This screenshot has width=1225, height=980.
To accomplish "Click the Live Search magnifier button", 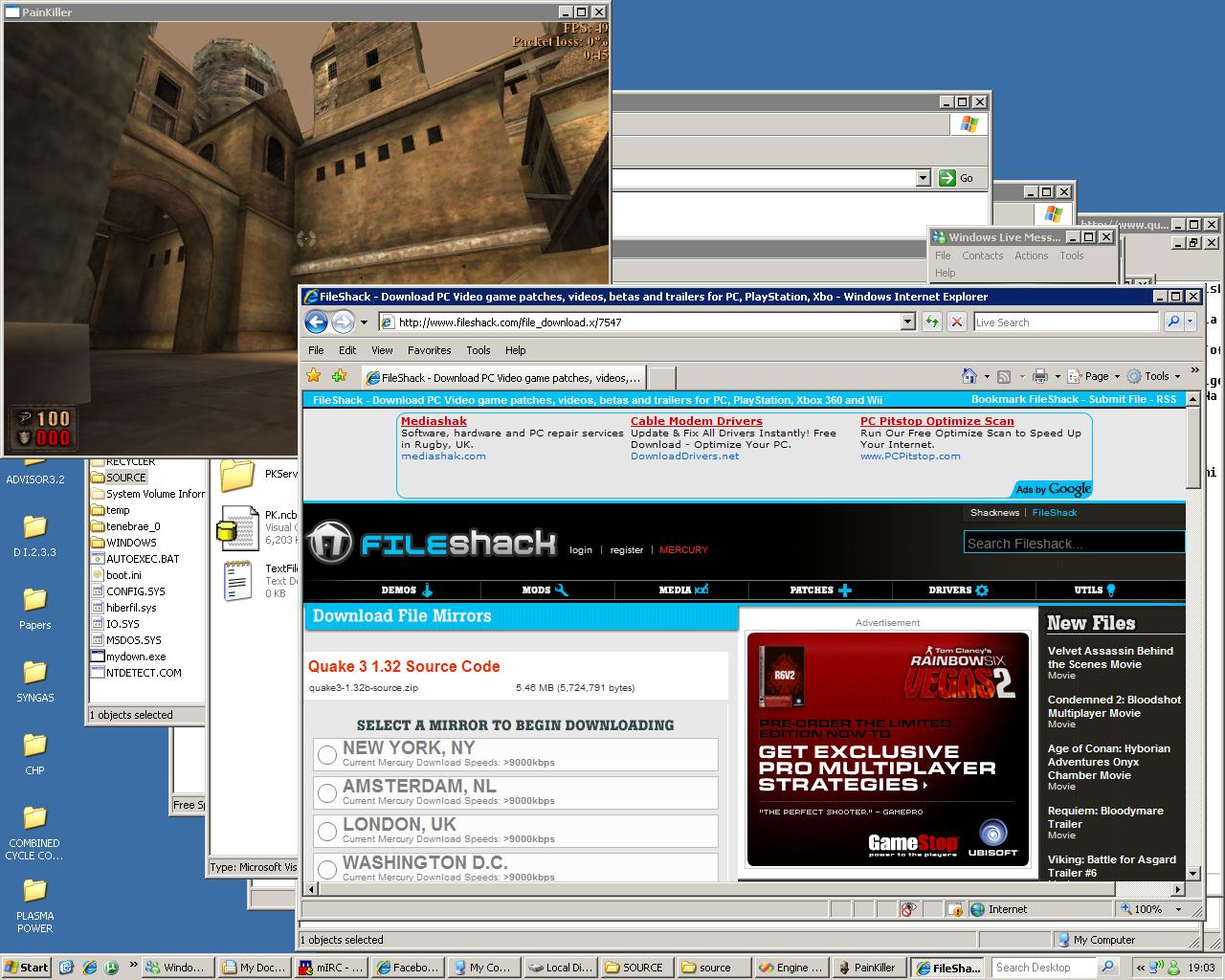I will click(1173, 322).
